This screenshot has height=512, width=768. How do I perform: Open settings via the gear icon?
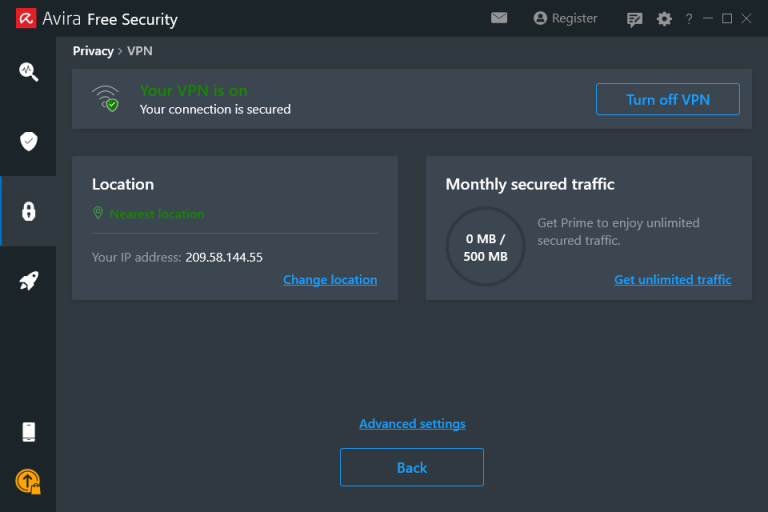(664, 19)
